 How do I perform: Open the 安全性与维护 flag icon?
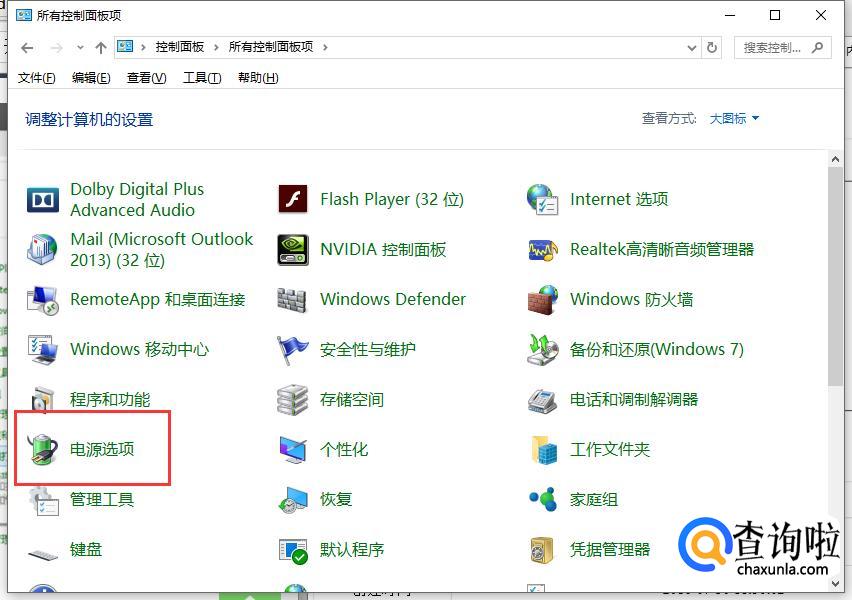click(292, 349)
